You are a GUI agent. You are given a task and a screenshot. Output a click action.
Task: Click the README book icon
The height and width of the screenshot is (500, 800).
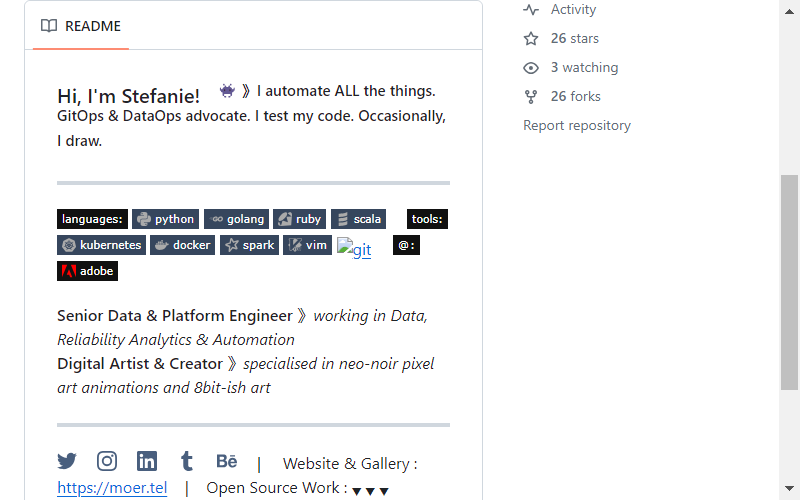point(49,26)
